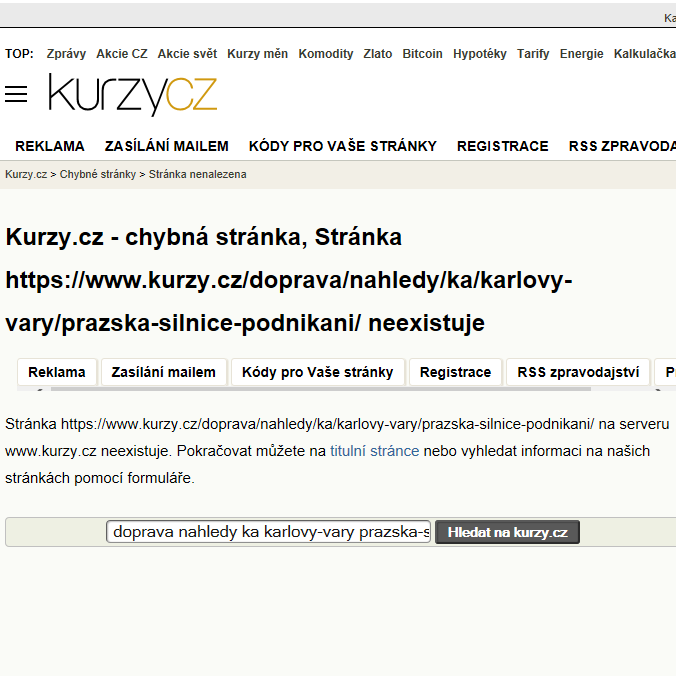Click the Kurzy.cz logo
This screenshot has height=676, width=676.
[133, 94]
